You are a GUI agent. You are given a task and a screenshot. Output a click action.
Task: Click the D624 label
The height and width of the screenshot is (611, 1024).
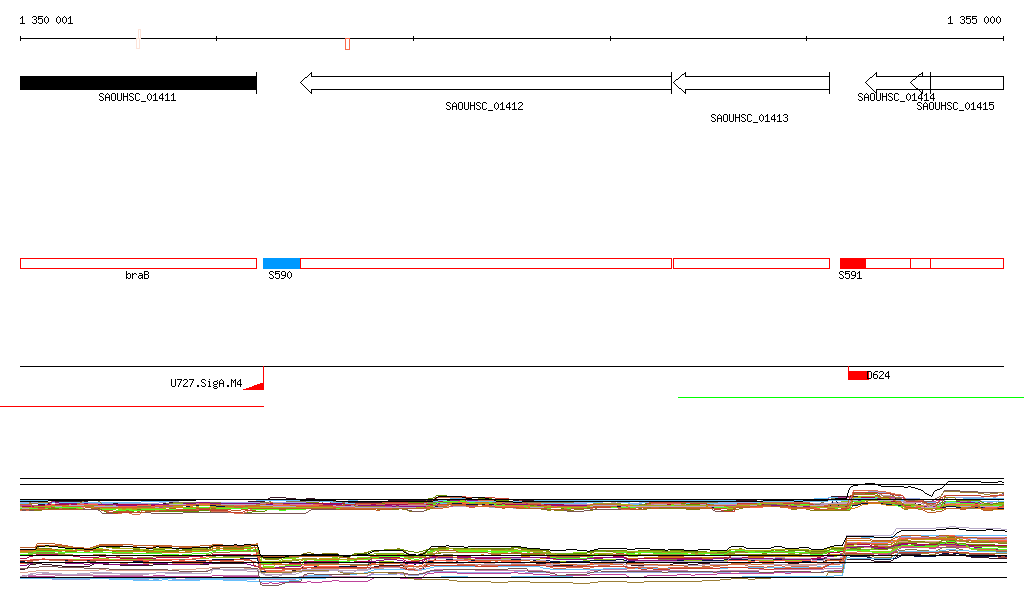pos(878,375)
